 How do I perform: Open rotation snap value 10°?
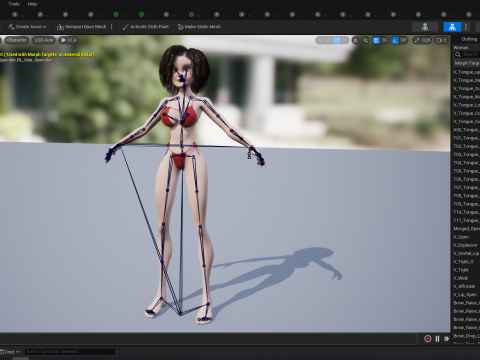point(404,40)
